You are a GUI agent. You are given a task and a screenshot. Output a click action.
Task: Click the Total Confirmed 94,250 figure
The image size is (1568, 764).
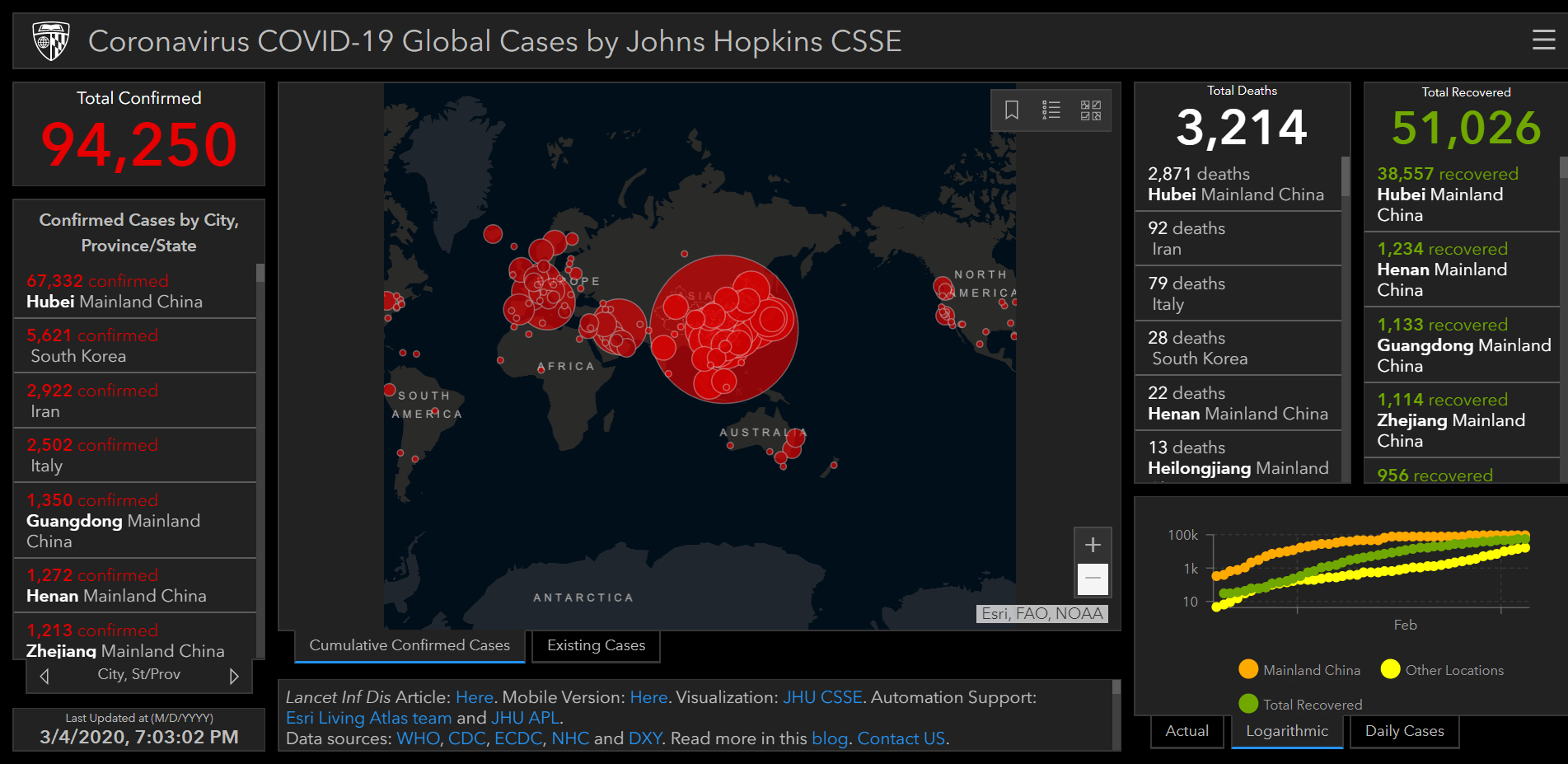(x=139, y=144)
